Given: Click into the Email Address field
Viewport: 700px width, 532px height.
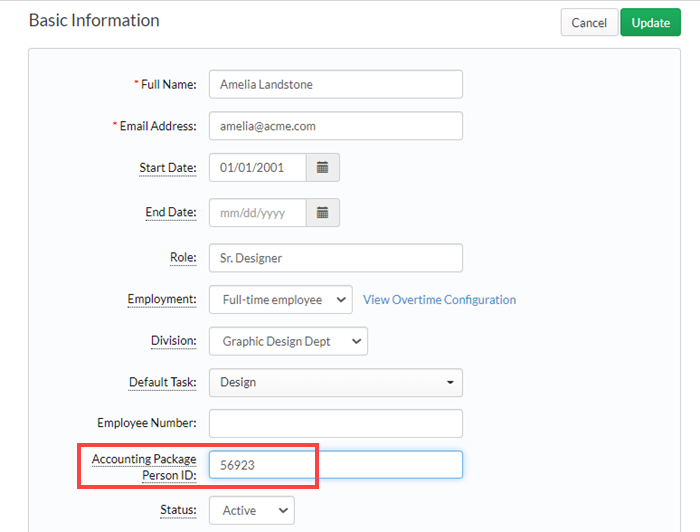Looking at the screenshot, I should coord(336,126).
